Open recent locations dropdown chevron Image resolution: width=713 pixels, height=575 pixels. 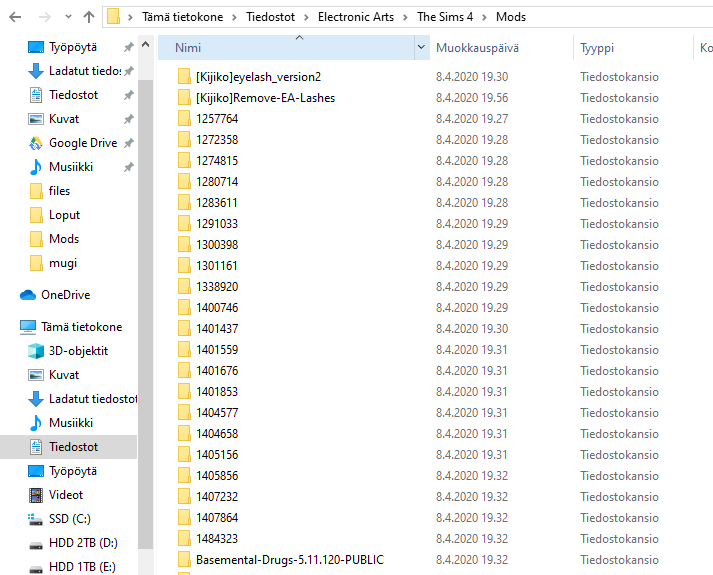(68, 17)
